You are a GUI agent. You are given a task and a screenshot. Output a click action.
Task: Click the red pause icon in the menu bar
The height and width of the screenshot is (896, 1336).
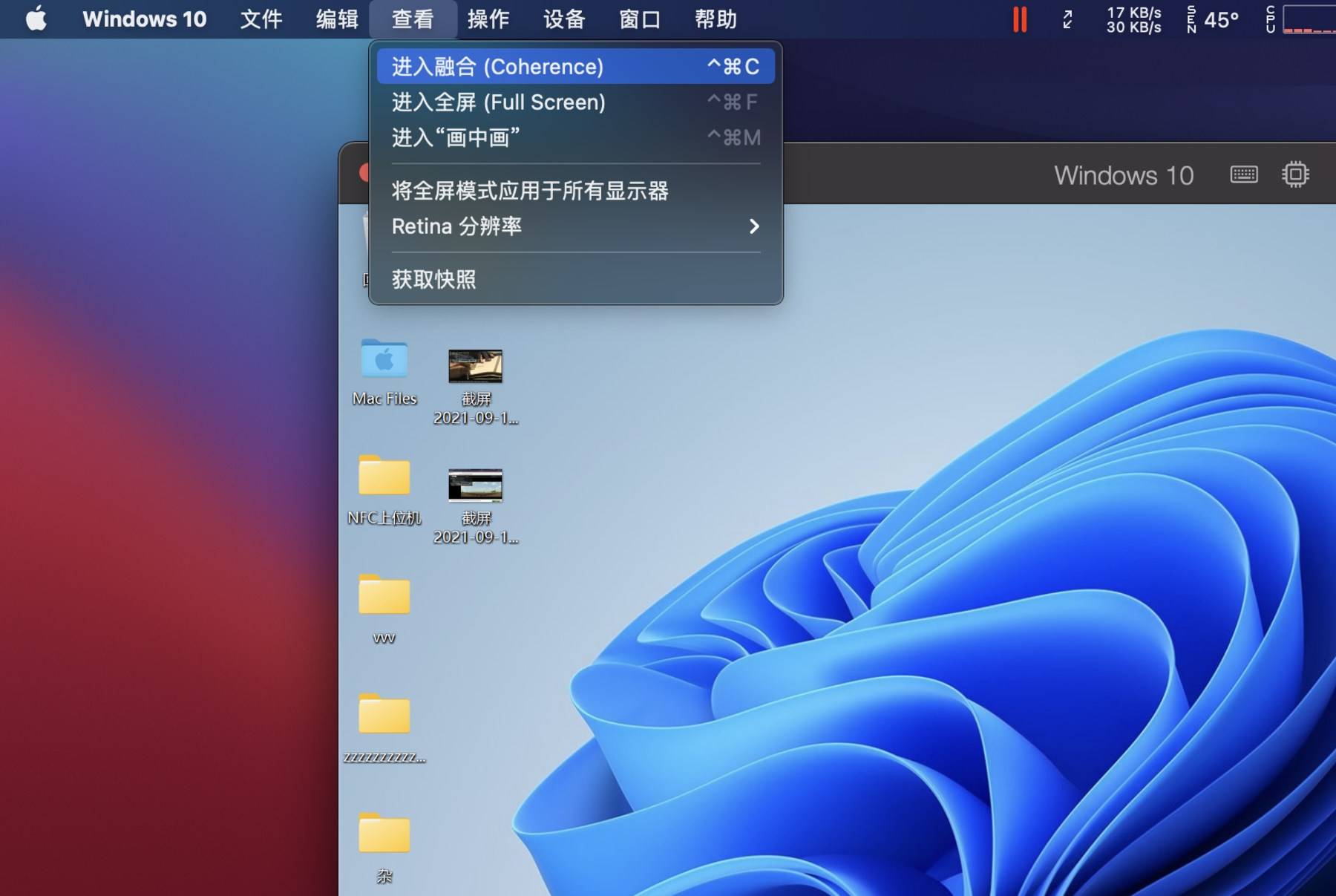[1020, 19]
